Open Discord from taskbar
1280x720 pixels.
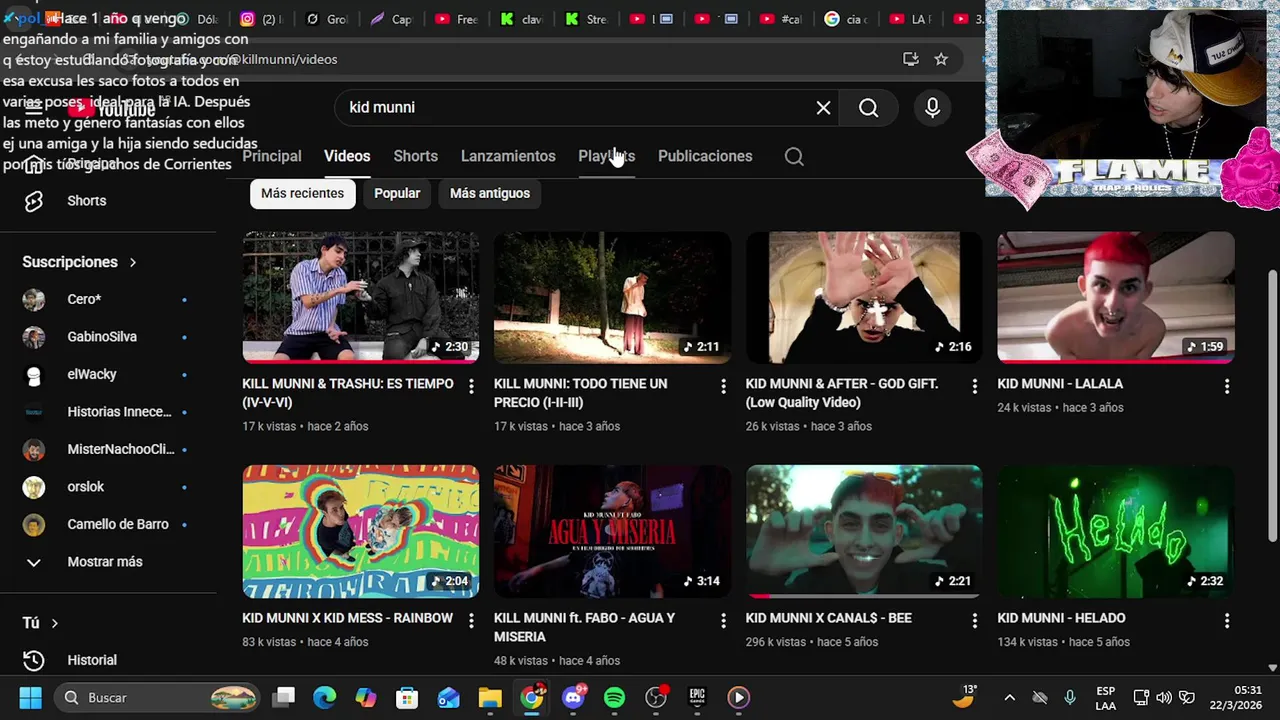coord(573,697)
